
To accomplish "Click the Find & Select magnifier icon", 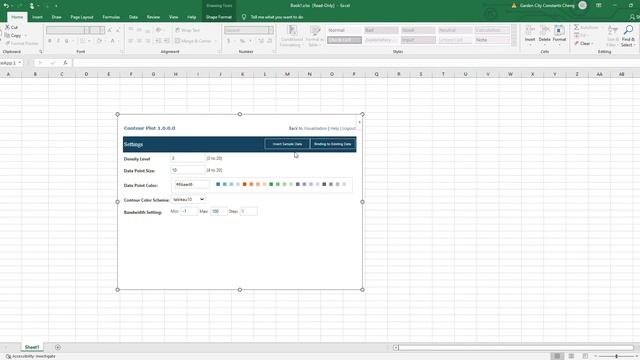I will (x=629, y=30).
